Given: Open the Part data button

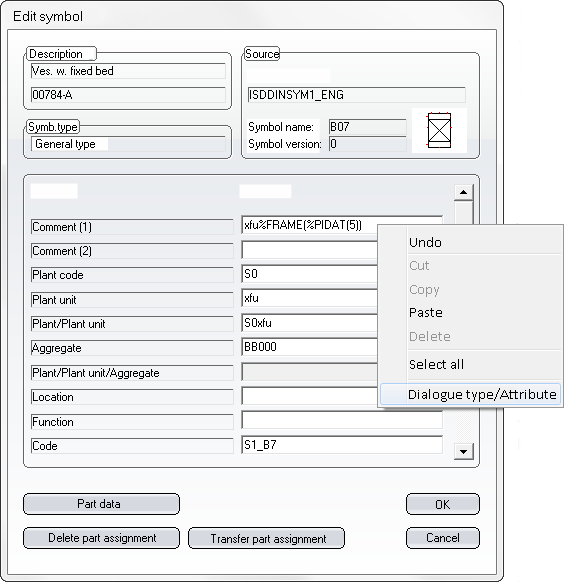Looking at the screenshot, I should pos(101,504).
